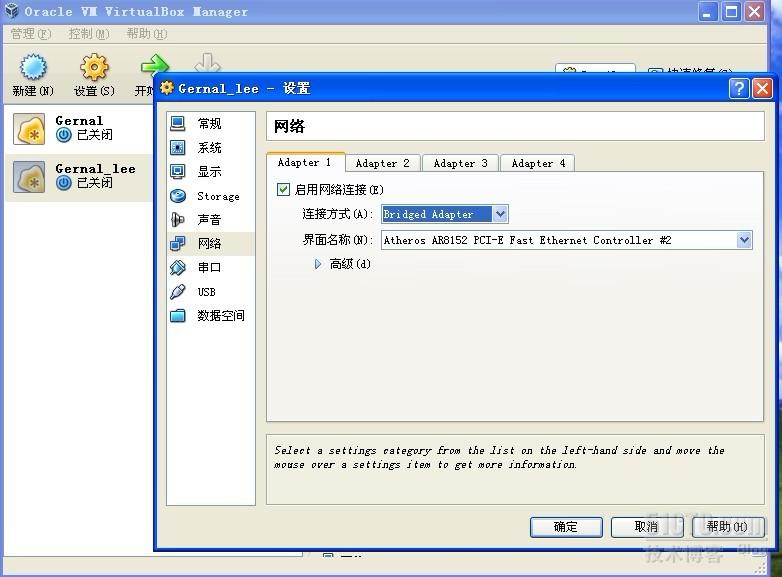Image resolution: width=782 pixels, height=577 pixels.
Task: Switch to the Adapter 4 tab
Action: pos(538,163)
